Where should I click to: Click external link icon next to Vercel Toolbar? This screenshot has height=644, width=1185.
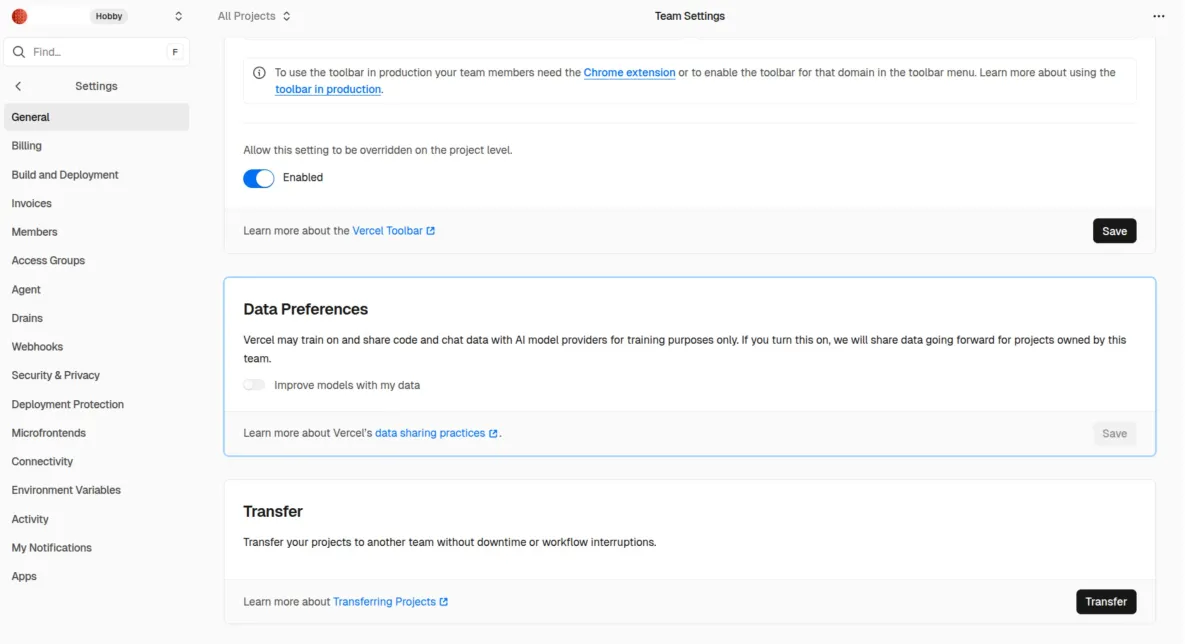tap(431, 231)
